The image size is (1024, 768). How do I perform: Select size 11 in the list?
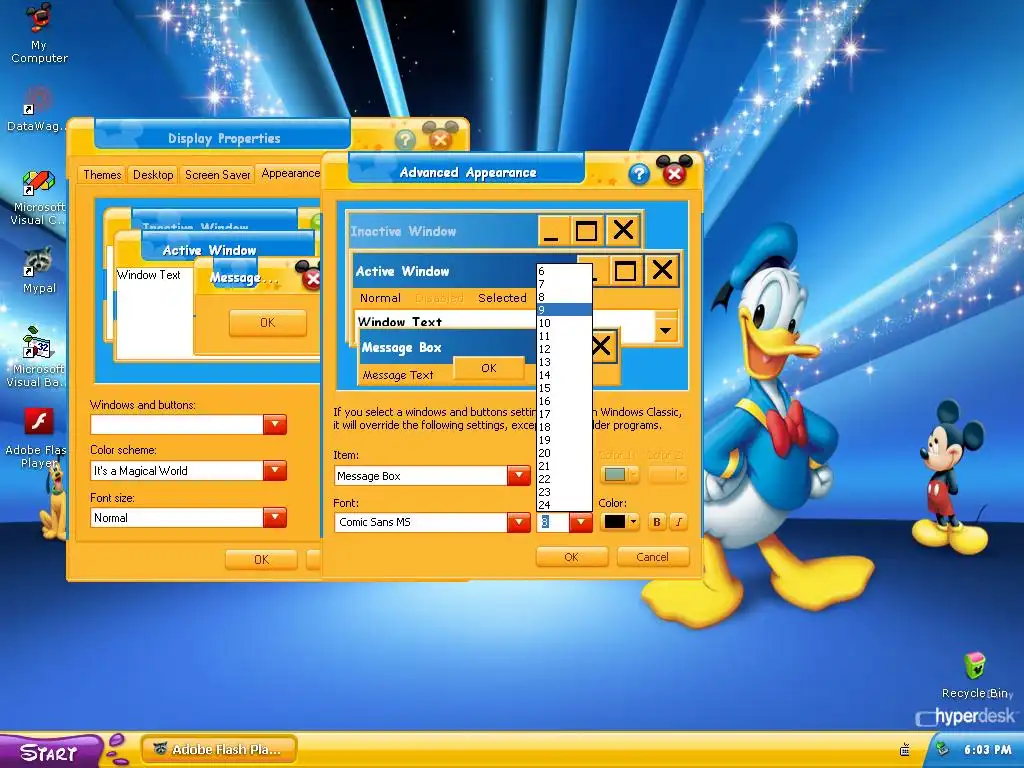click(564, 336)
